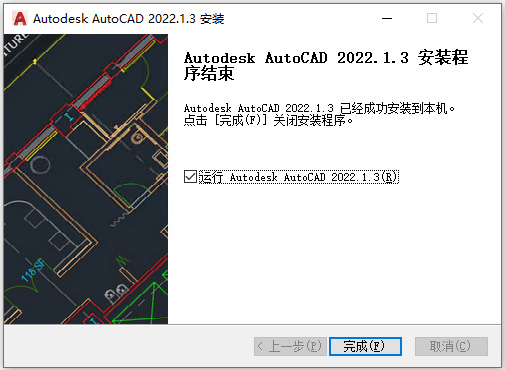Click the 完成(F) finish button
This screenshot has height=370, width=505.
coord(365,346)
